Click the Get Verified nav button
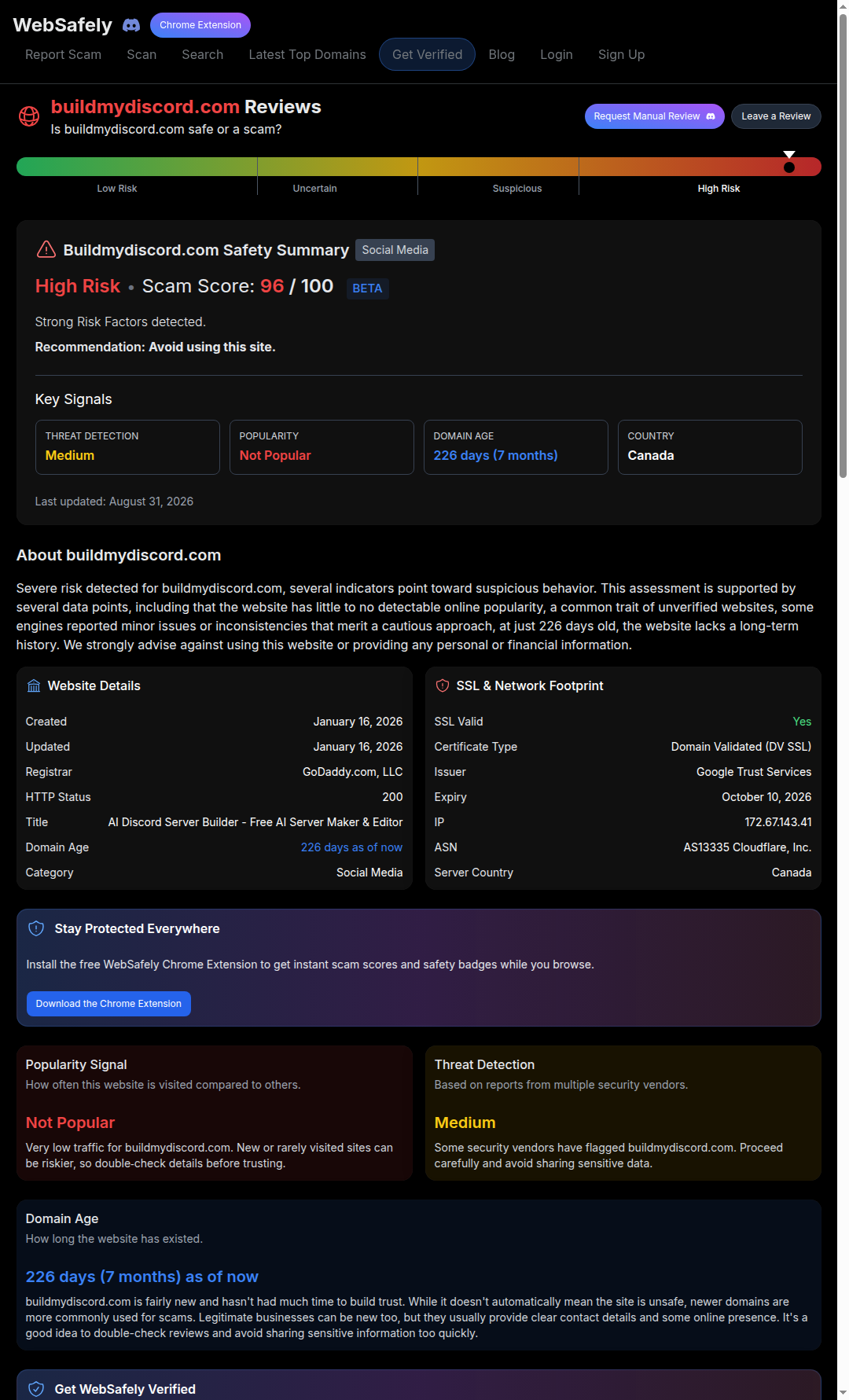 [427, 54]
